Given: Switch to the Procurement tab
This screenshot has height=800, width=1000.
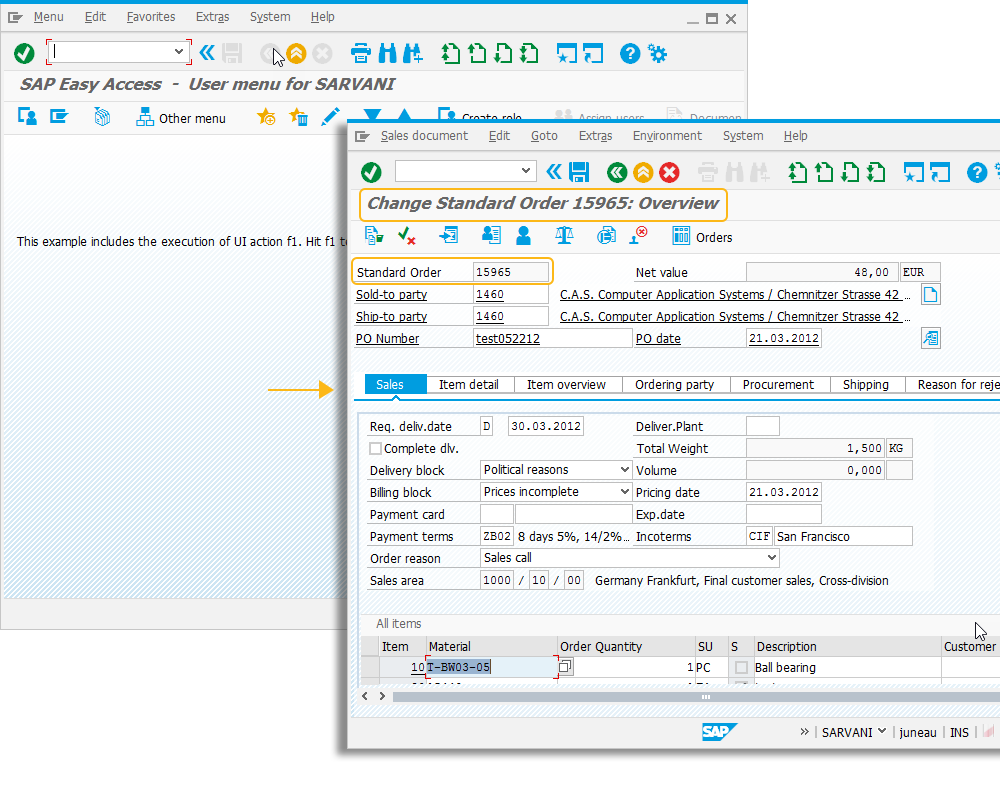Looking at the screenshot, I should (x=778, y=384).
